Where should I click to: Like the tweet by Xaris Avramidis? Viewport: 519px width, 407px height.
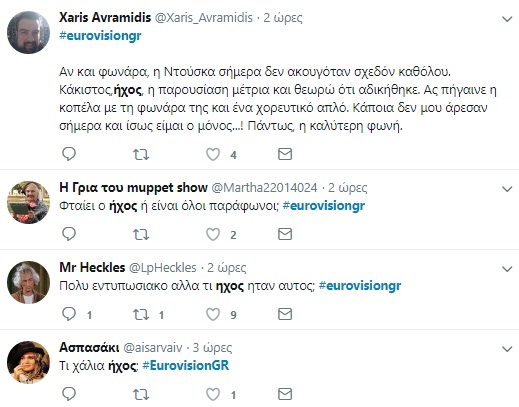(x=213, y=154)
